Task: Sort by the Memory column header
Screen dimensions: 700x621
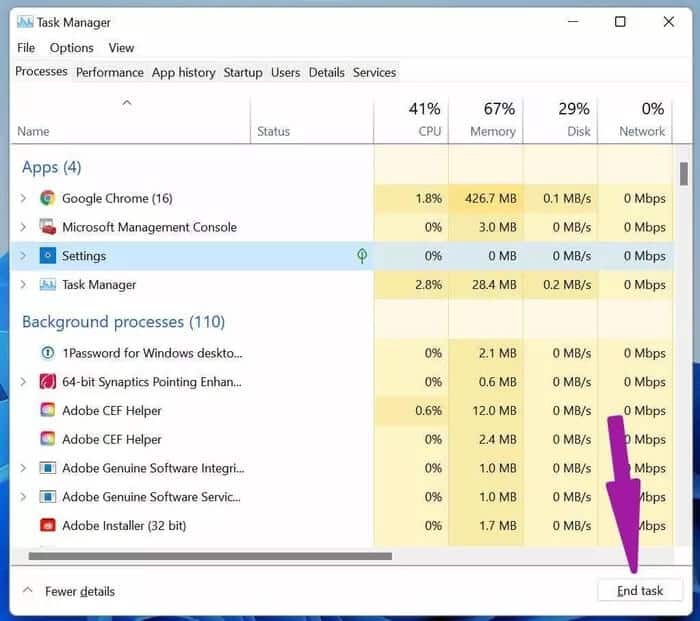Action: pyautogui.click(x=485, y=121)
